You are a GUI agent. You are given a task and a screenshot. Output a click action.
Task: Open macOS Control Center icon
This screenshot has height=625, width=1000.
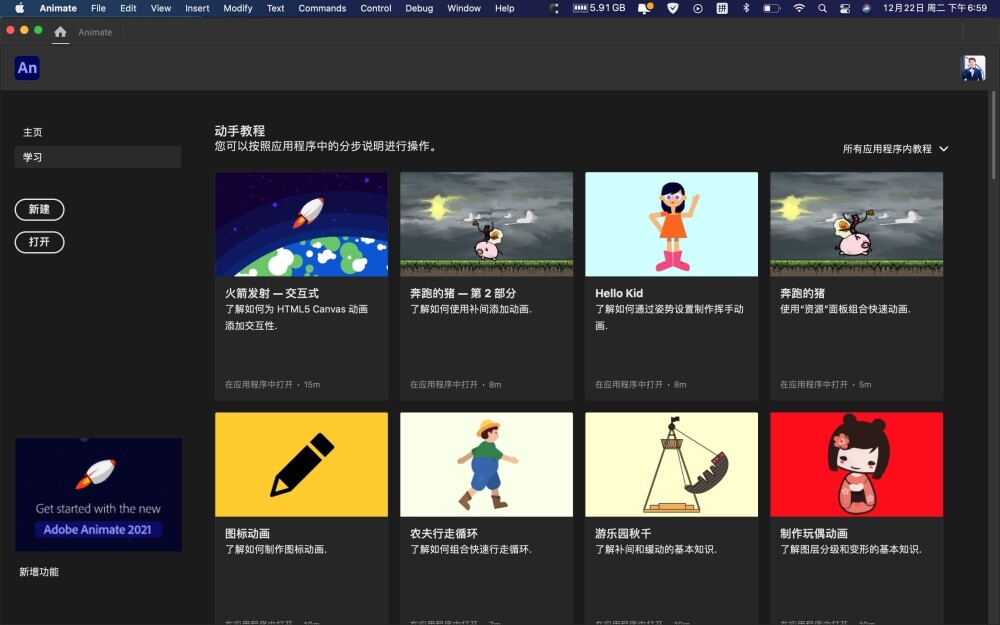pyautogui.click(x=844, y=8)
